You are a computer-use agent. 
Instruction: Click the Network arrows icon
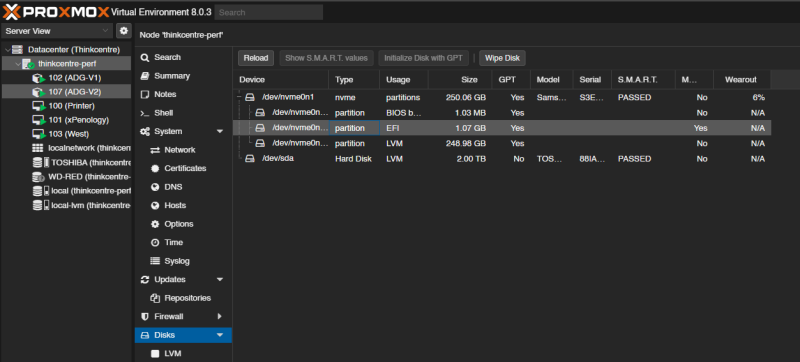155,150
